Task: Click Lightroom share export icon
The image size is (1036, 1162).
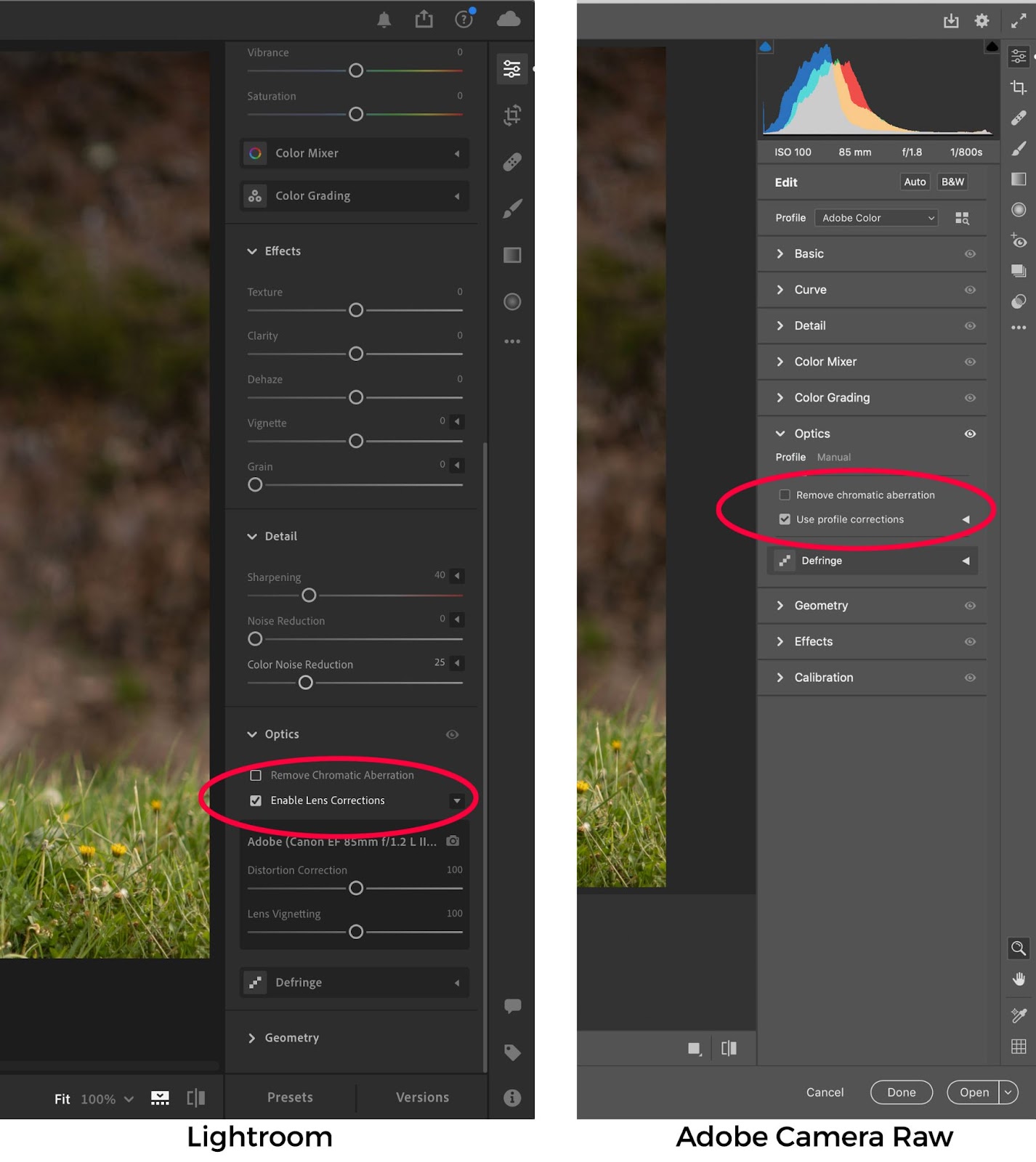Action: tap(424, 19)
